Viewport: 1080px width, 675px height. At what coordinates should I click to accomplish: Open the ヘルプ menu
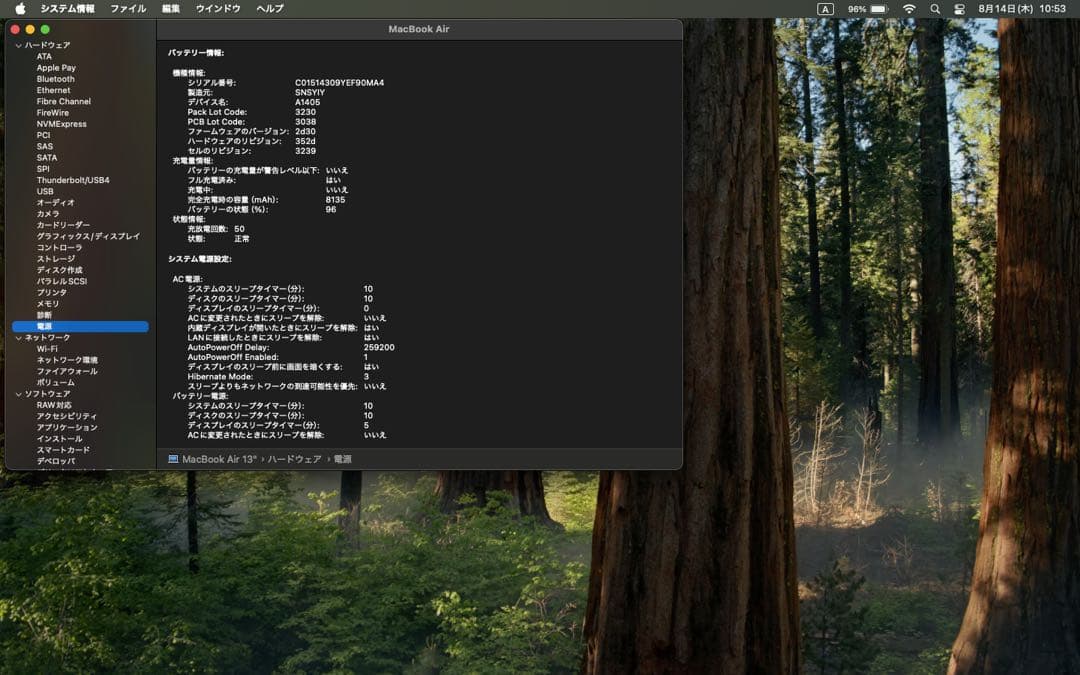point(269,8)
